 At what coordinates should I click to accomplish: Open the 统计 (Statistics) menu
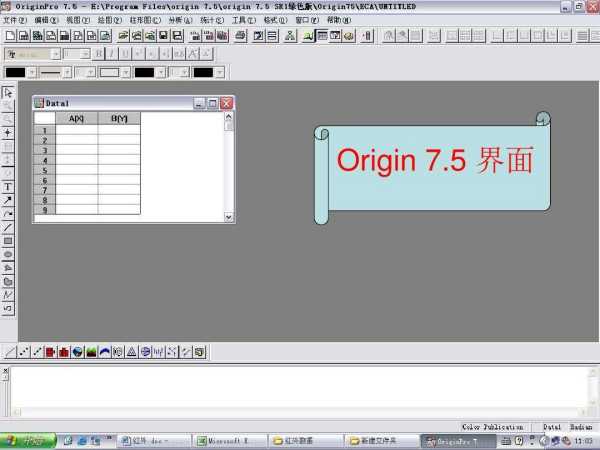(x=212, y=20)
